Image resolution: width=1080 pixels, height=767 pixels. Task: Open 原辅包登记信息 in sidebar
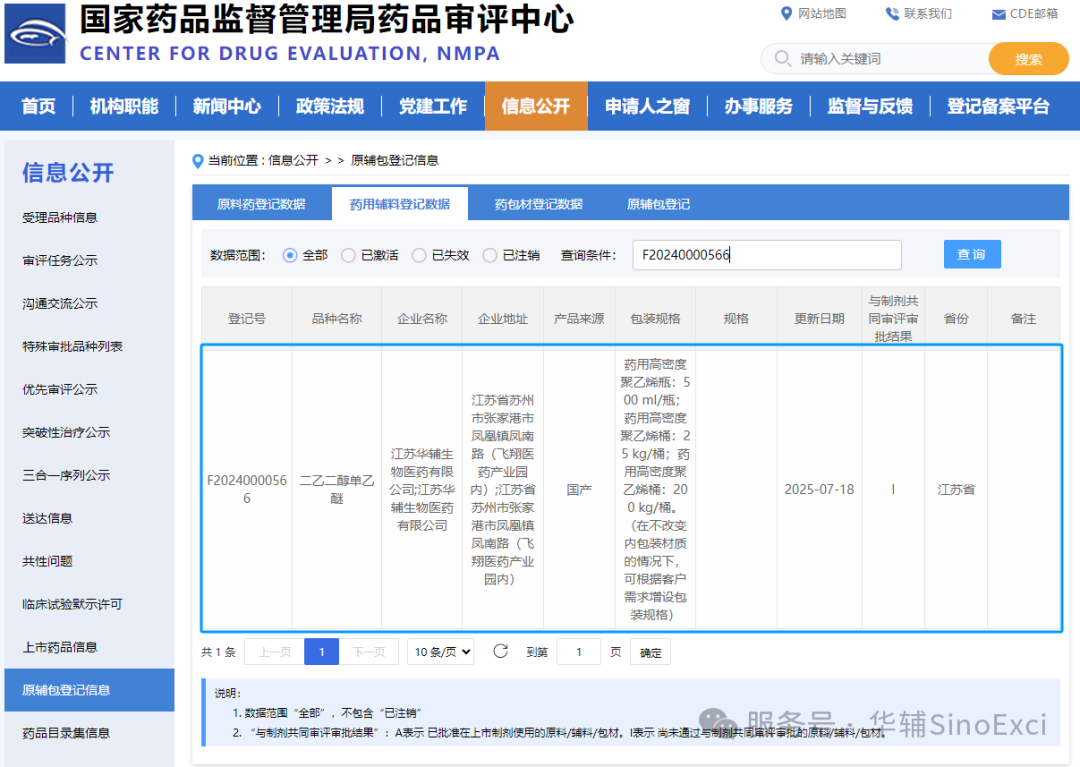90,690
